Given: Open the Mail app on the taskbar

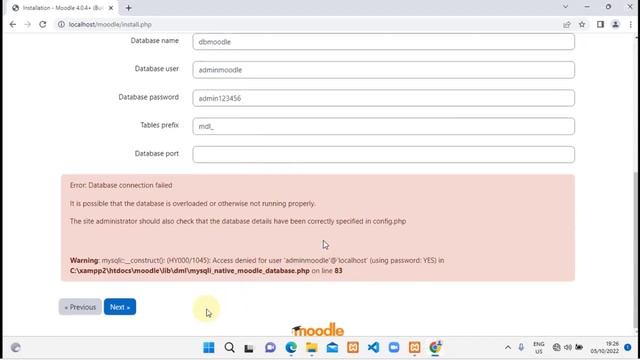Looking at the screenshot, I should click(x=332, y=347).
